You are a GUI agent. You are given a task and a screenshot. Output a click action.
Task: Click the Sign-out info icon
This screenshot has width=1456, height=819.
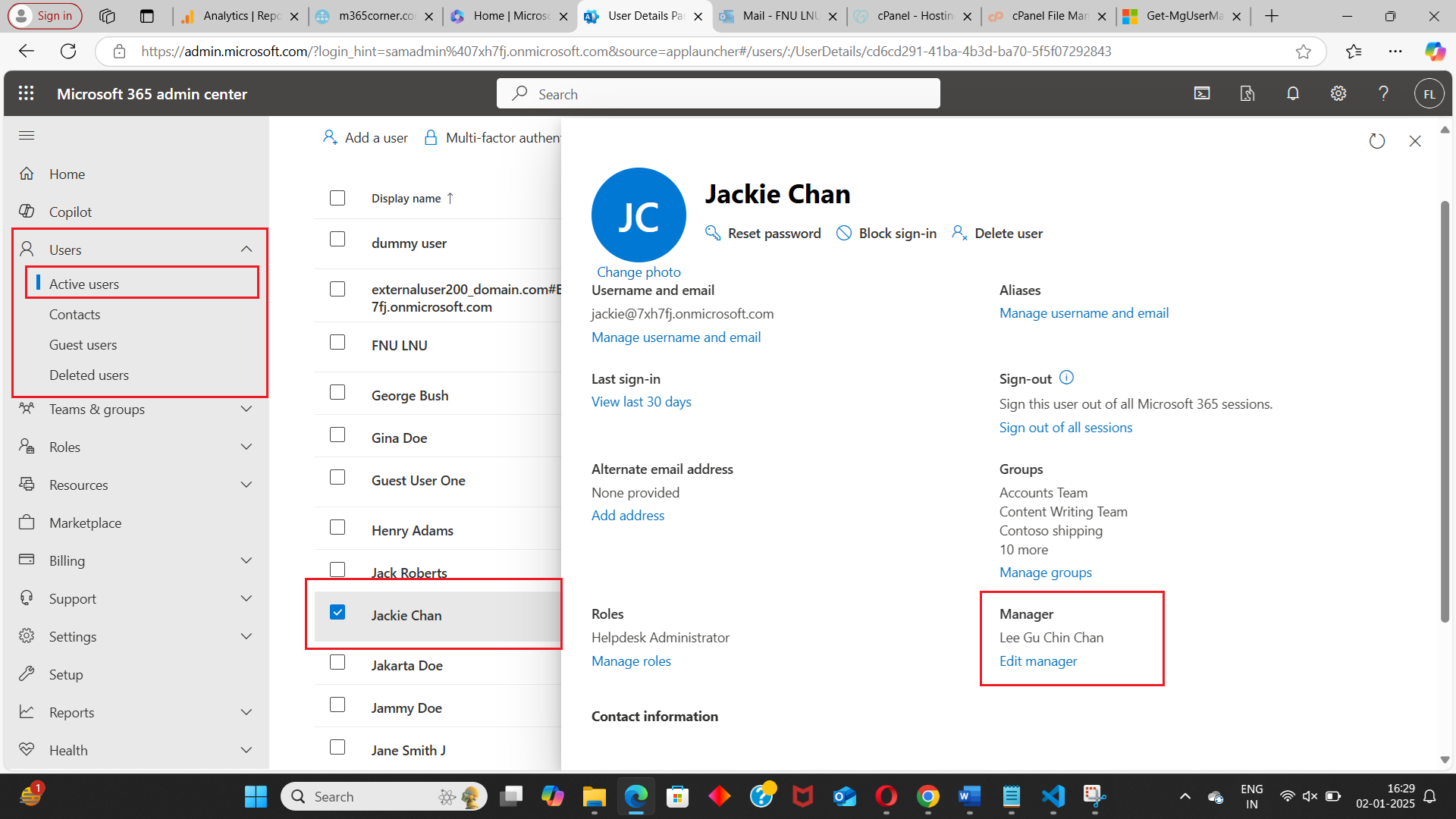(x=1066, y=378)
